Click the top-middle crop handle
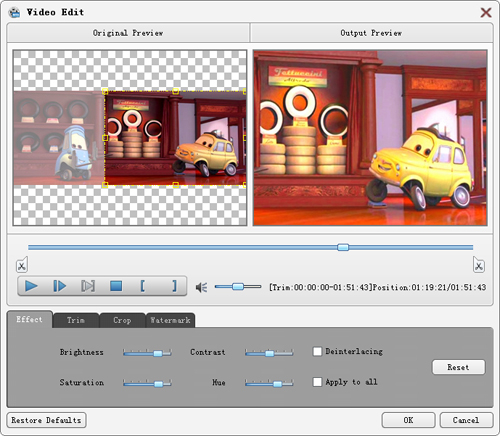 (x=176, y=91)
